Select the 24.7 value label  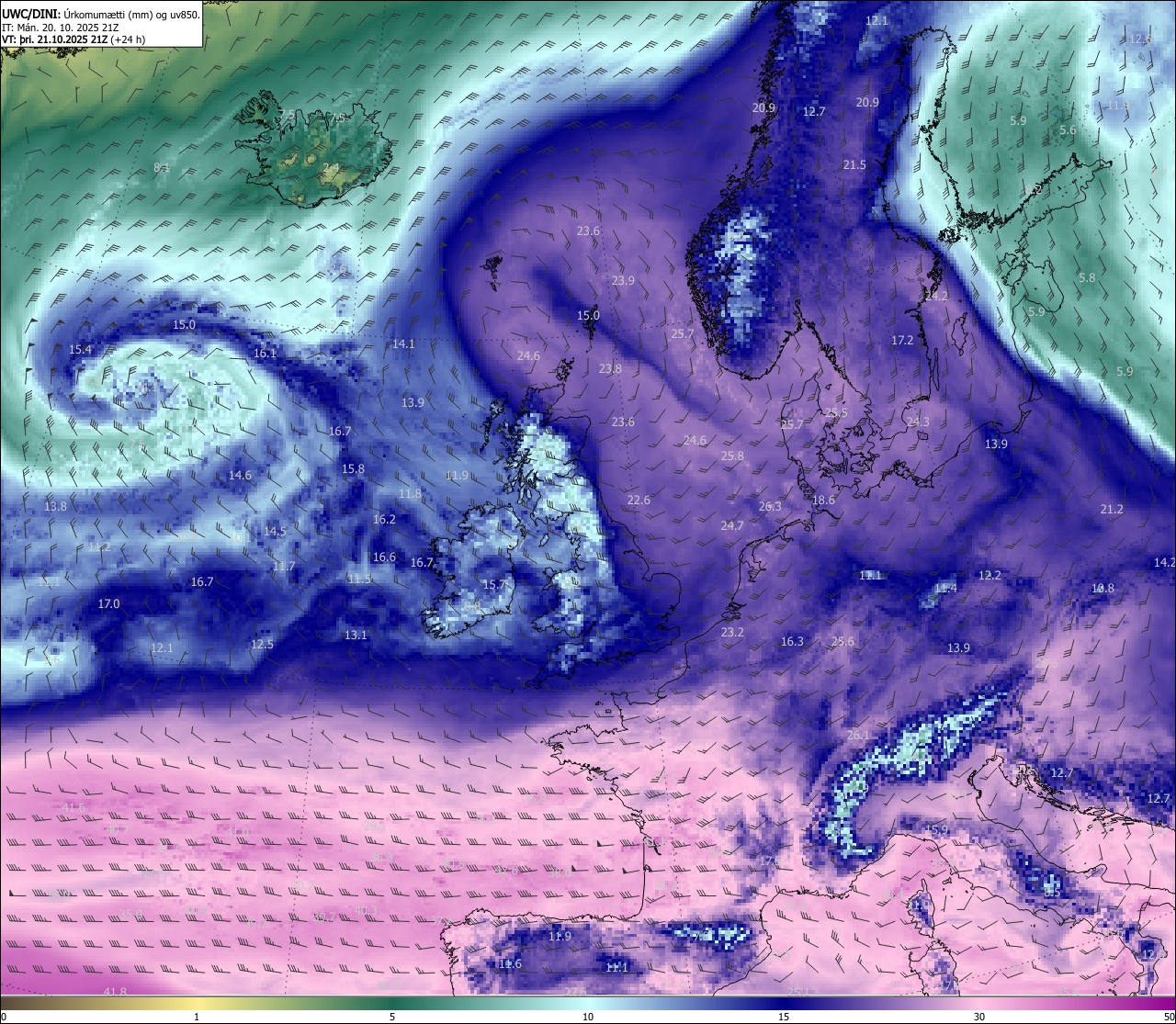click(732, 525)
